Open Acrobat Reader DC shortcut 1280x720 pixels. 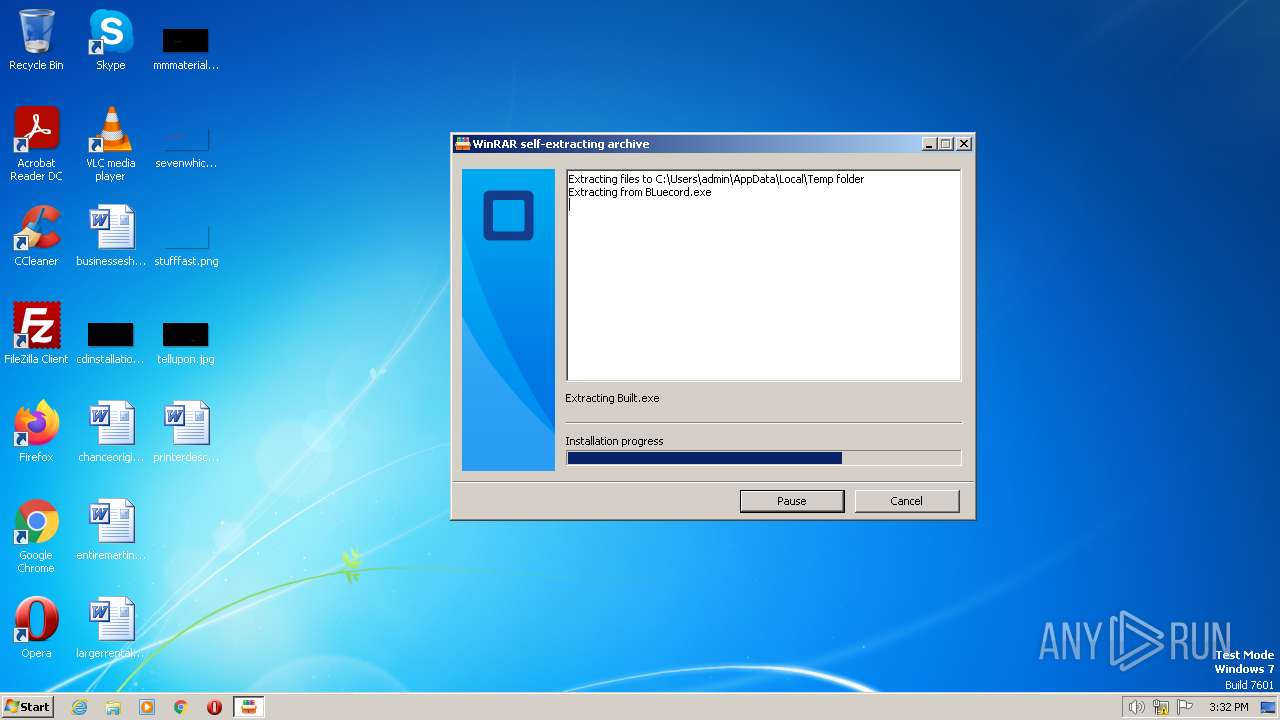[x=36, y=144]
